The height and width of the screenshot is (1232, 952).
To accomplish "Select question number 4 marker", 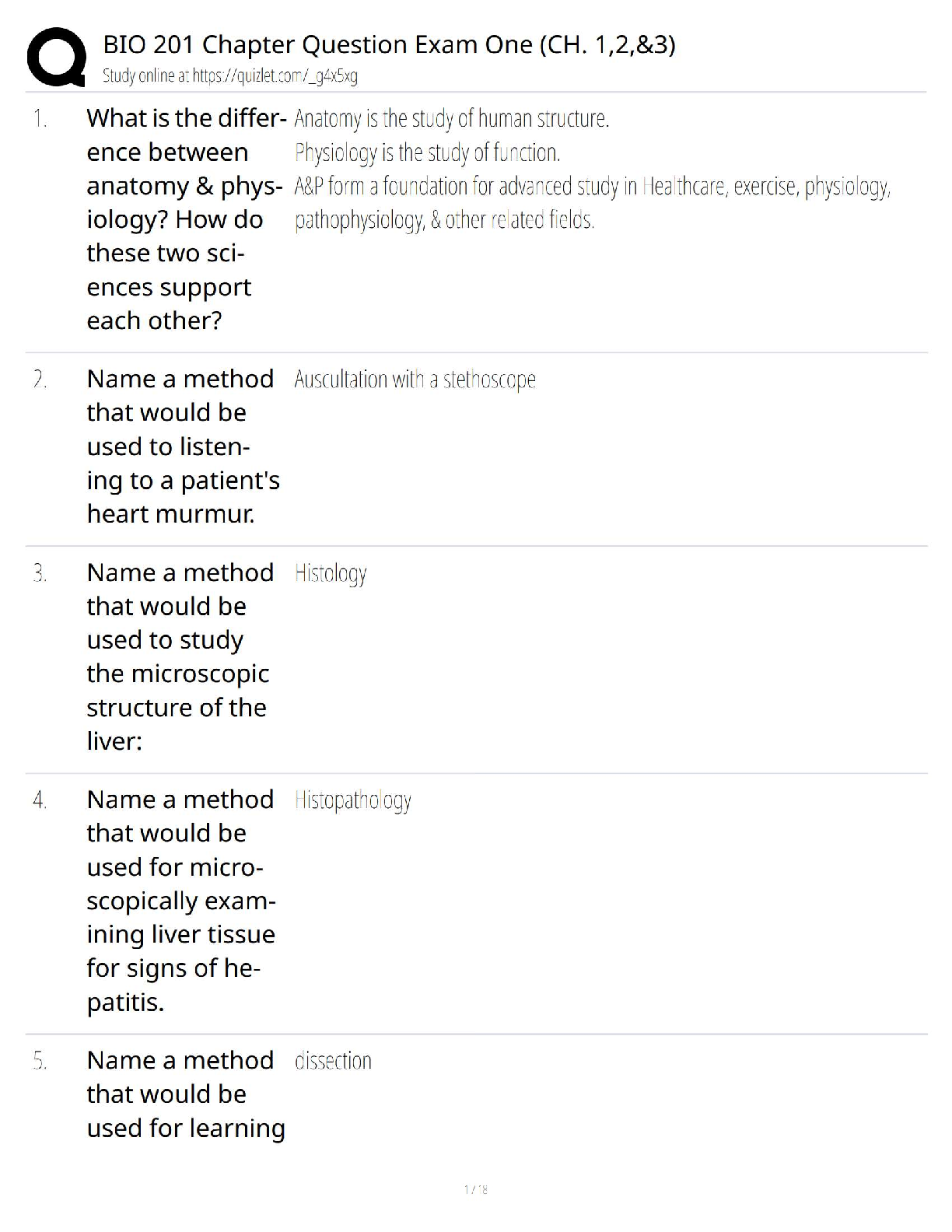I will click(x=40, y=800).
